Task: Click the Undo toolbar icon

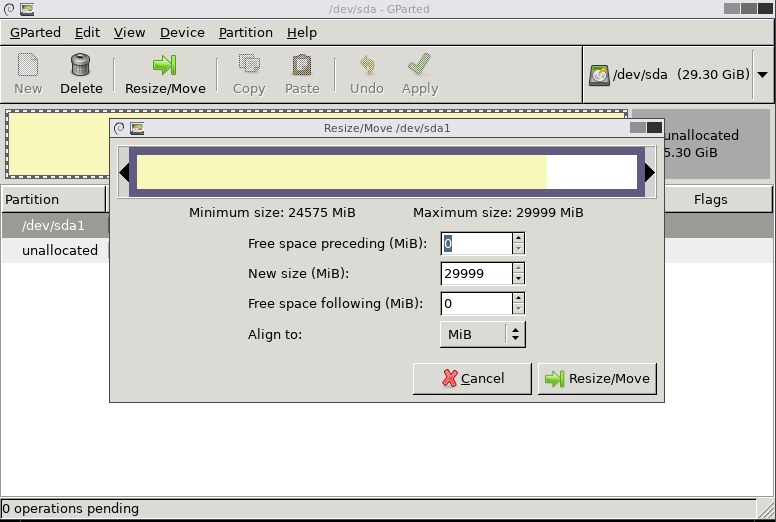Action: tap(367, 65)
